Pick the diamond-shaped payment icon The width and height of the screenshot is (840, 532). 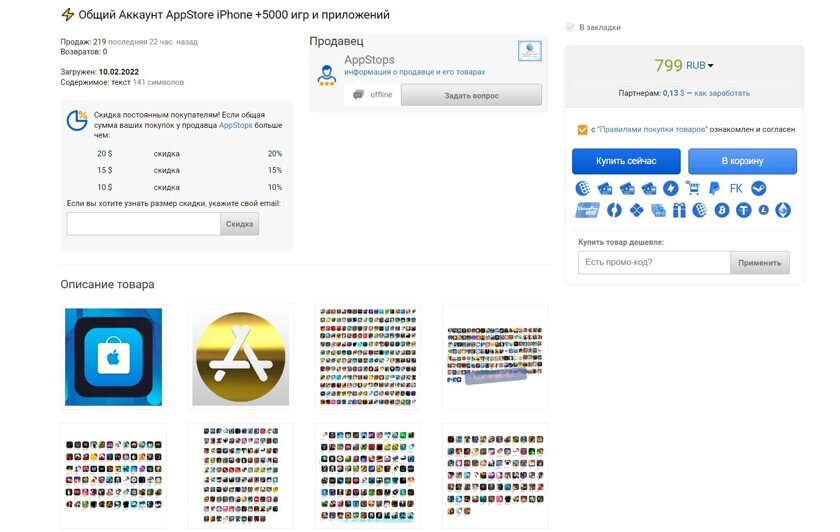point(636,210)
